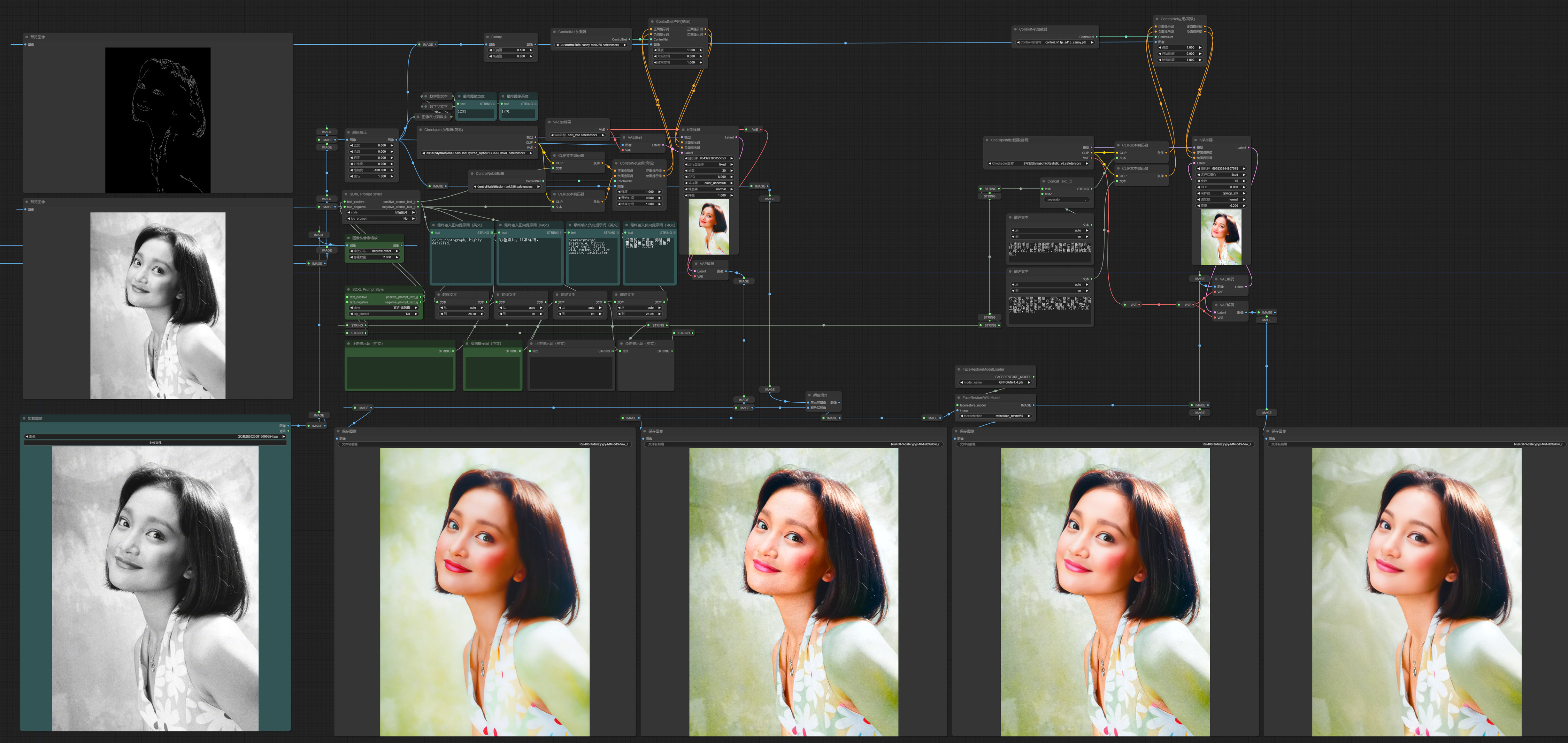Click right arrow to increase Canny 低阈值
1568x743 pixels.
pos(531,50)
